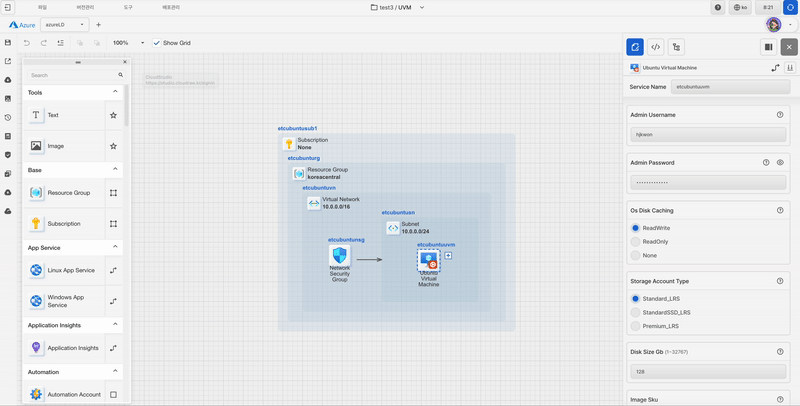Click the Subnet icon on the canvas
Image resolution: width=800 pixels, height=406 pixels.
[x=393, y=228]
